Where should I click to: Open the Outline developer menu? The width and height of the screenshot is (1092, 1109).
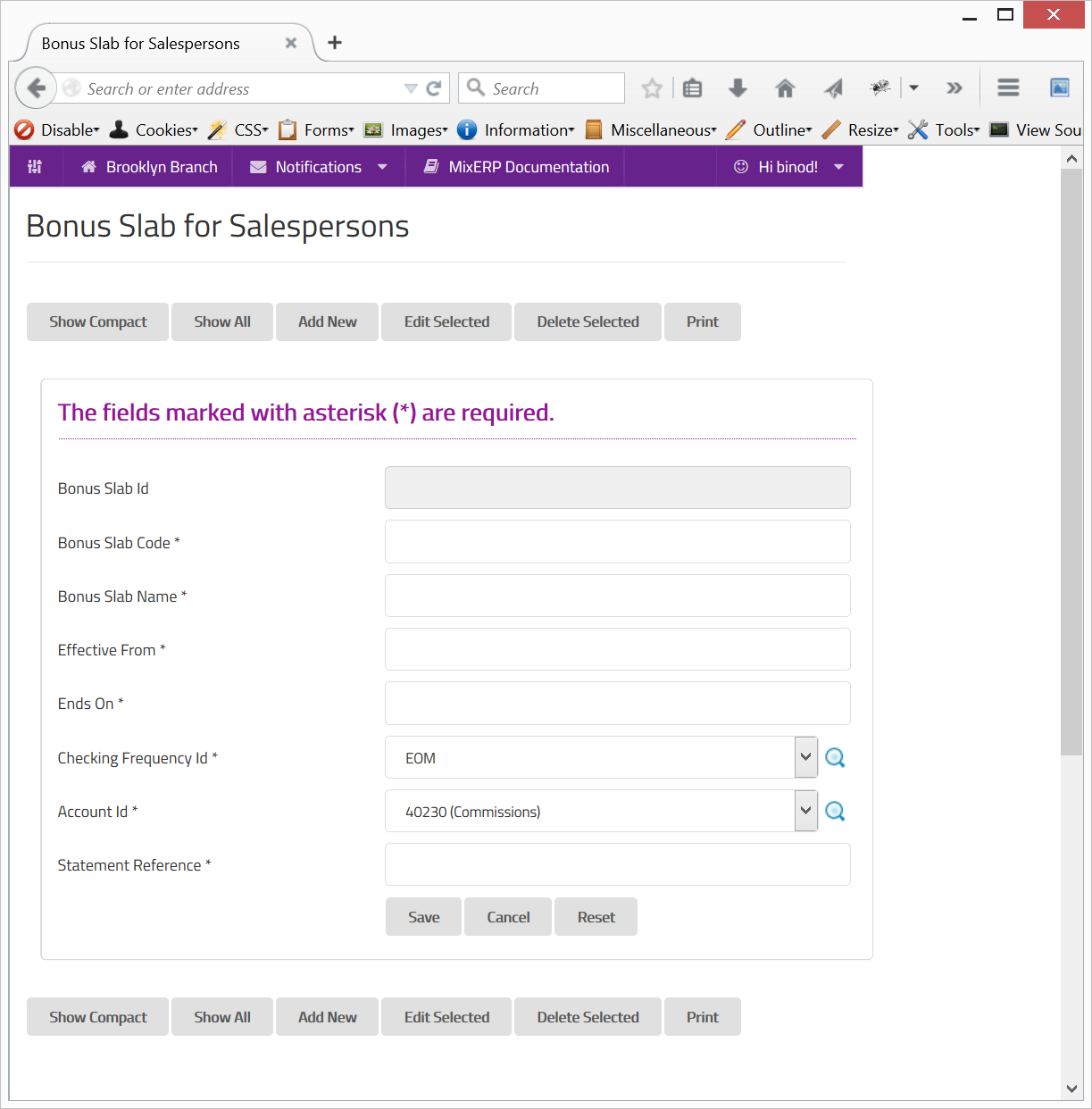(770, 130)
